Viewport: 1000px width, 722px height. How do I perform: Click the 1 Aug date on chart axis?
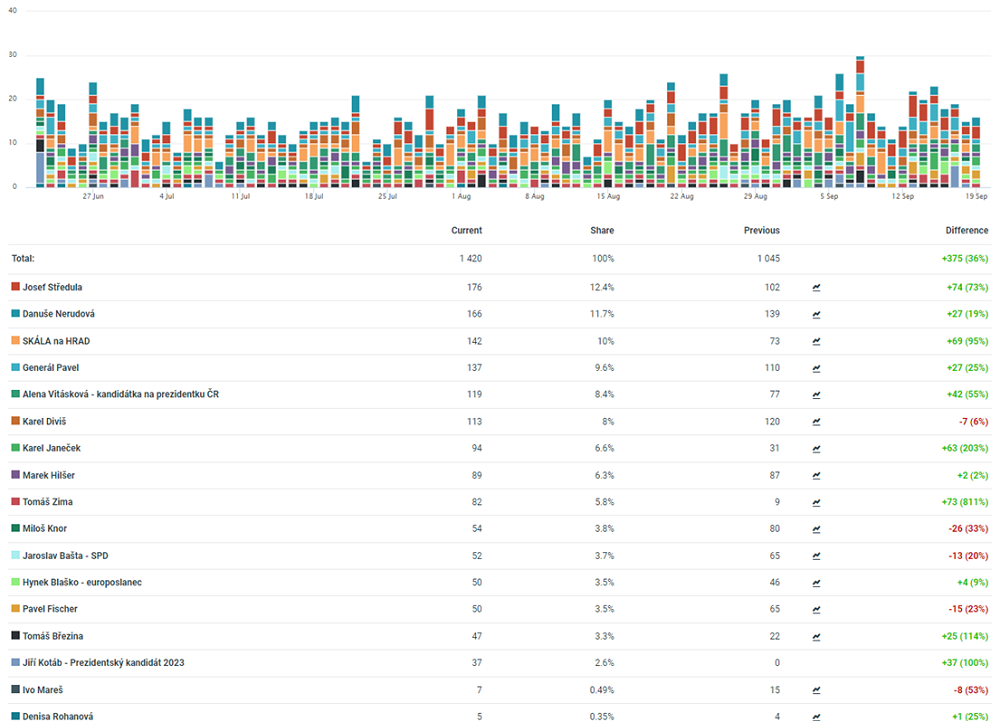pyautogui.click(x=461, y=197)
